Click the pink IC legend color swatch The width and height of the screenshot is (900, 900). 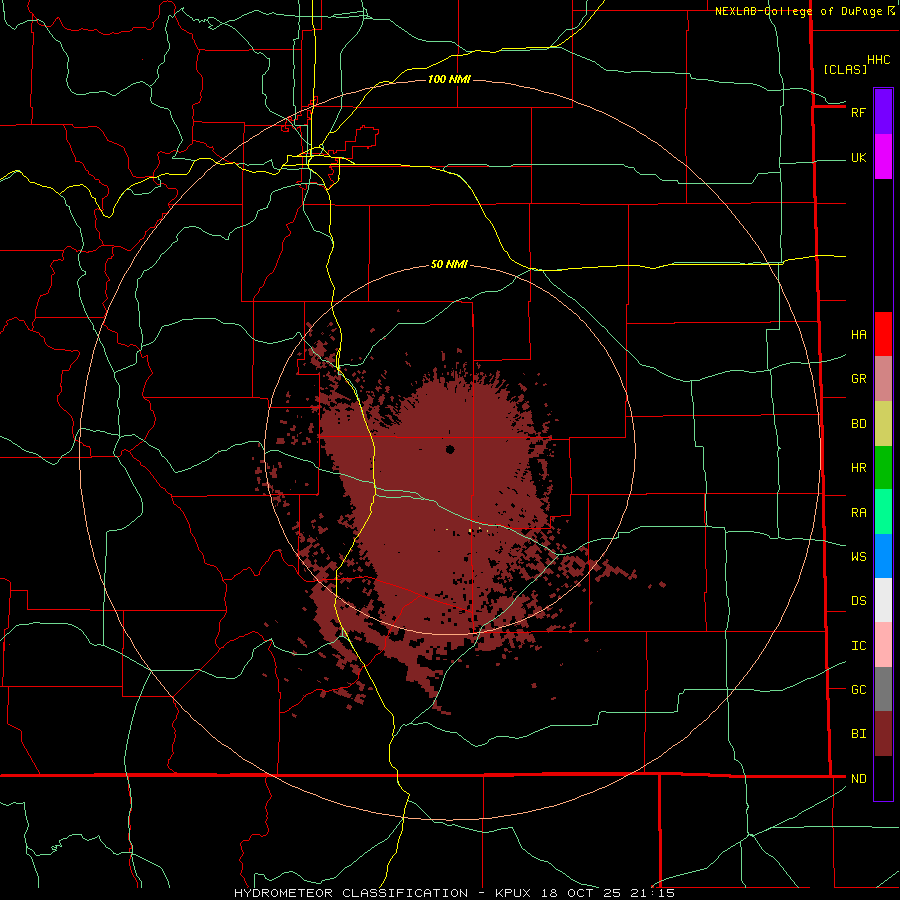[883, 645]
